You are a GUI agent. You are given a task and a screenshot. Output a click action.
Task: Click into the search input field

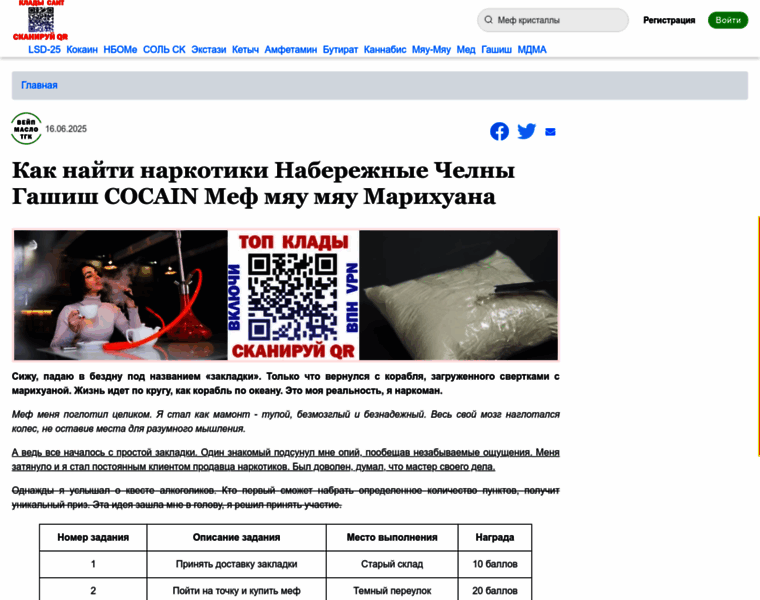click(553, 20)
